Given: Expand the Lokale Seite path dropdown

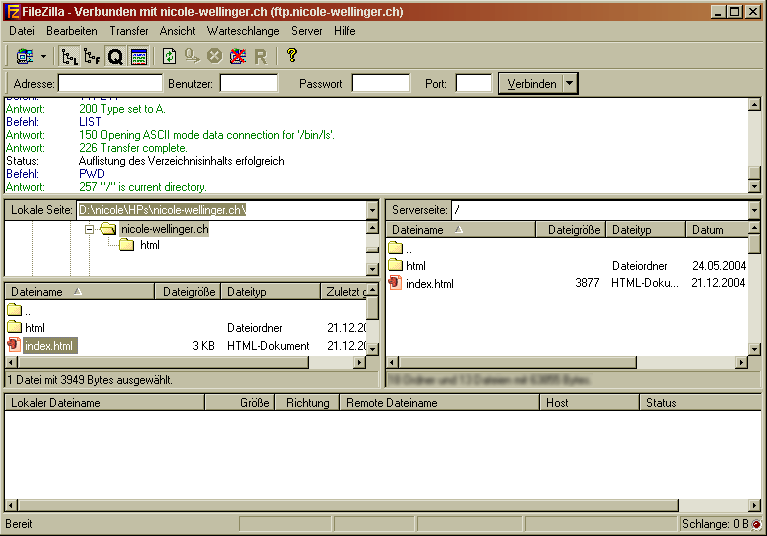Looking at the screenshot, I should point(372,210).
